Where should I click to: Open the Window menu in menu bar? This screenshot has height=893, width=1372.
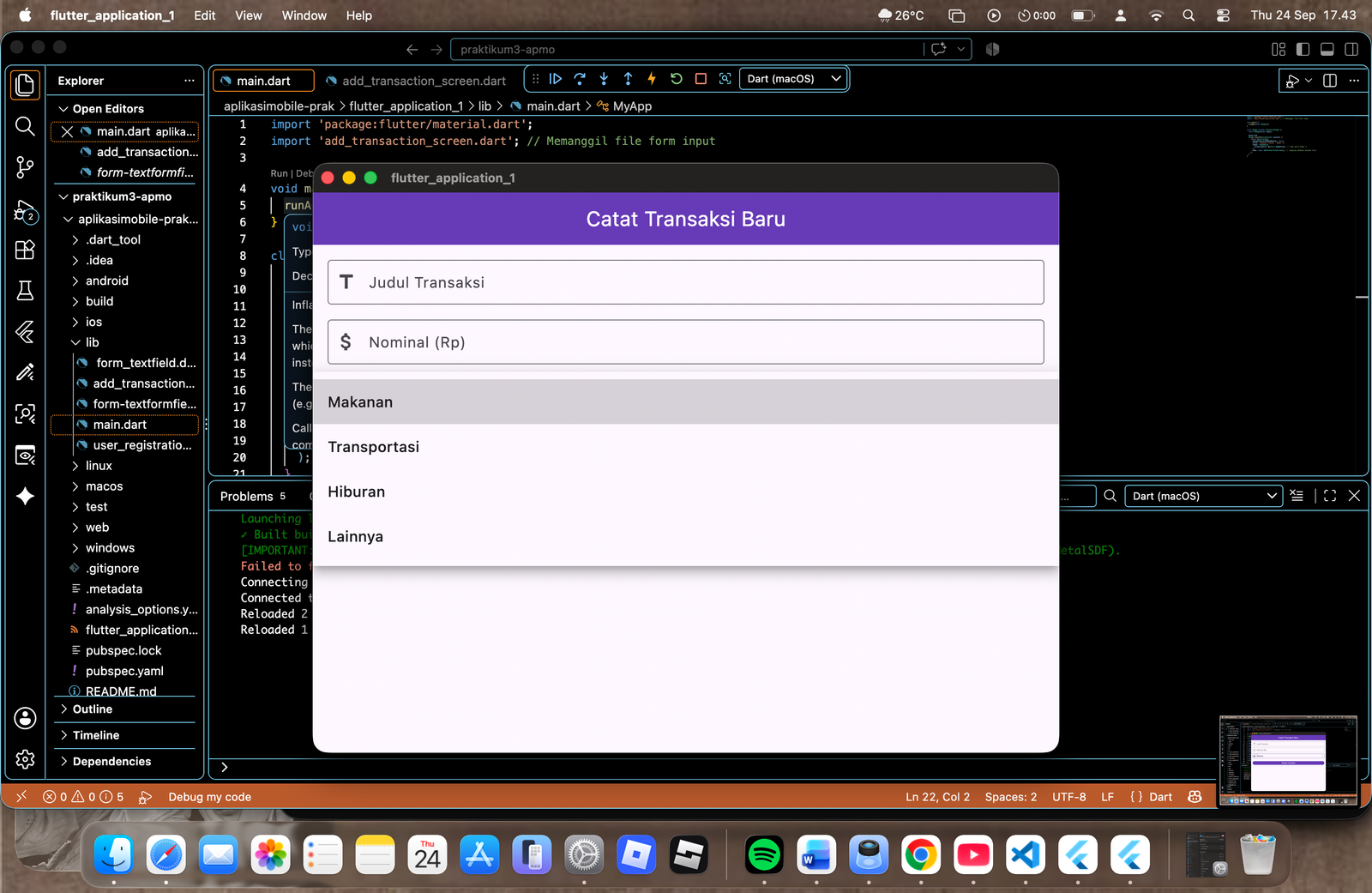point(304,15)
